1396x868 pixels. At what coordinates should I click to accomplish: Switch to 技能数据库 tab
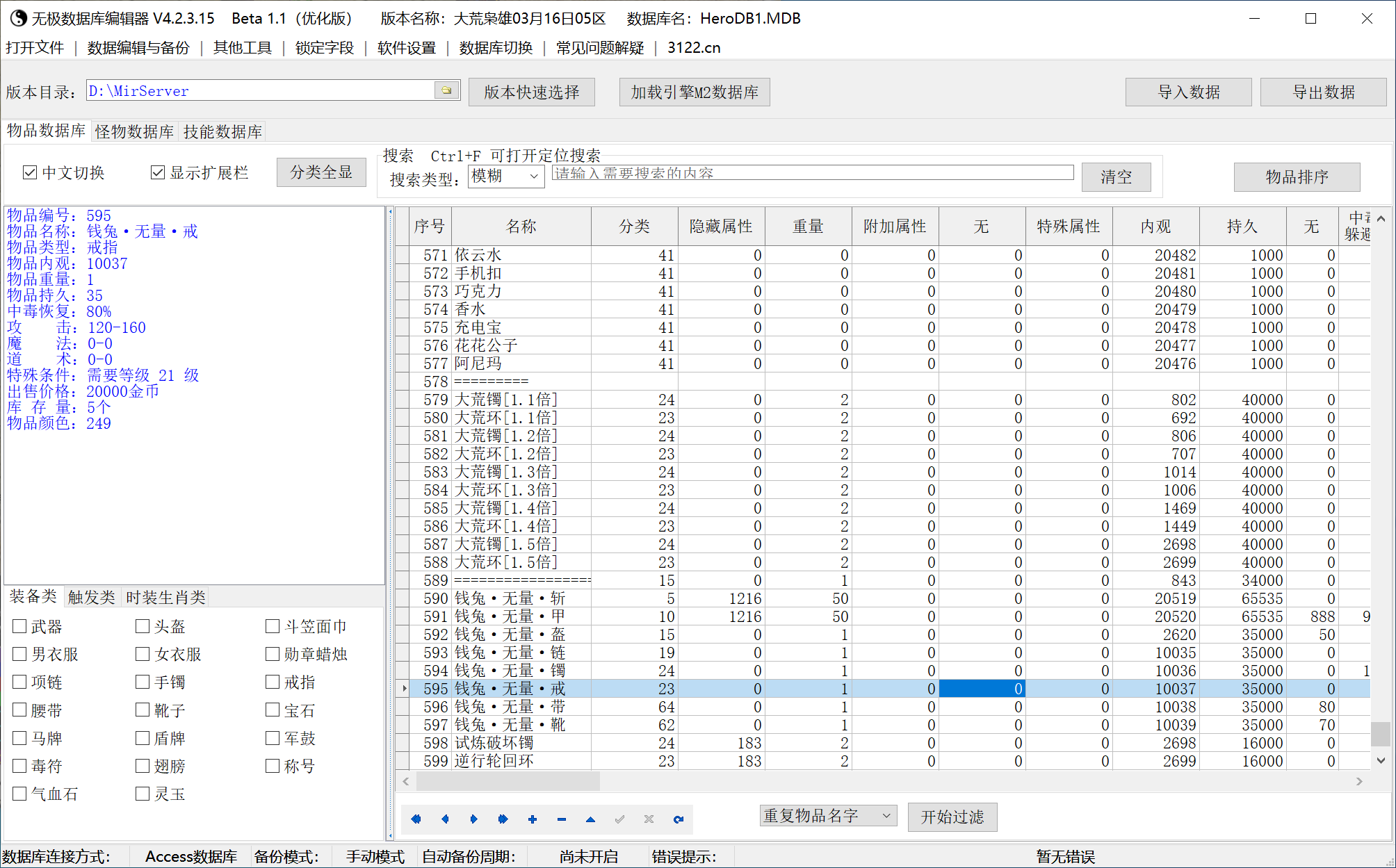click(x=222, y=131)
